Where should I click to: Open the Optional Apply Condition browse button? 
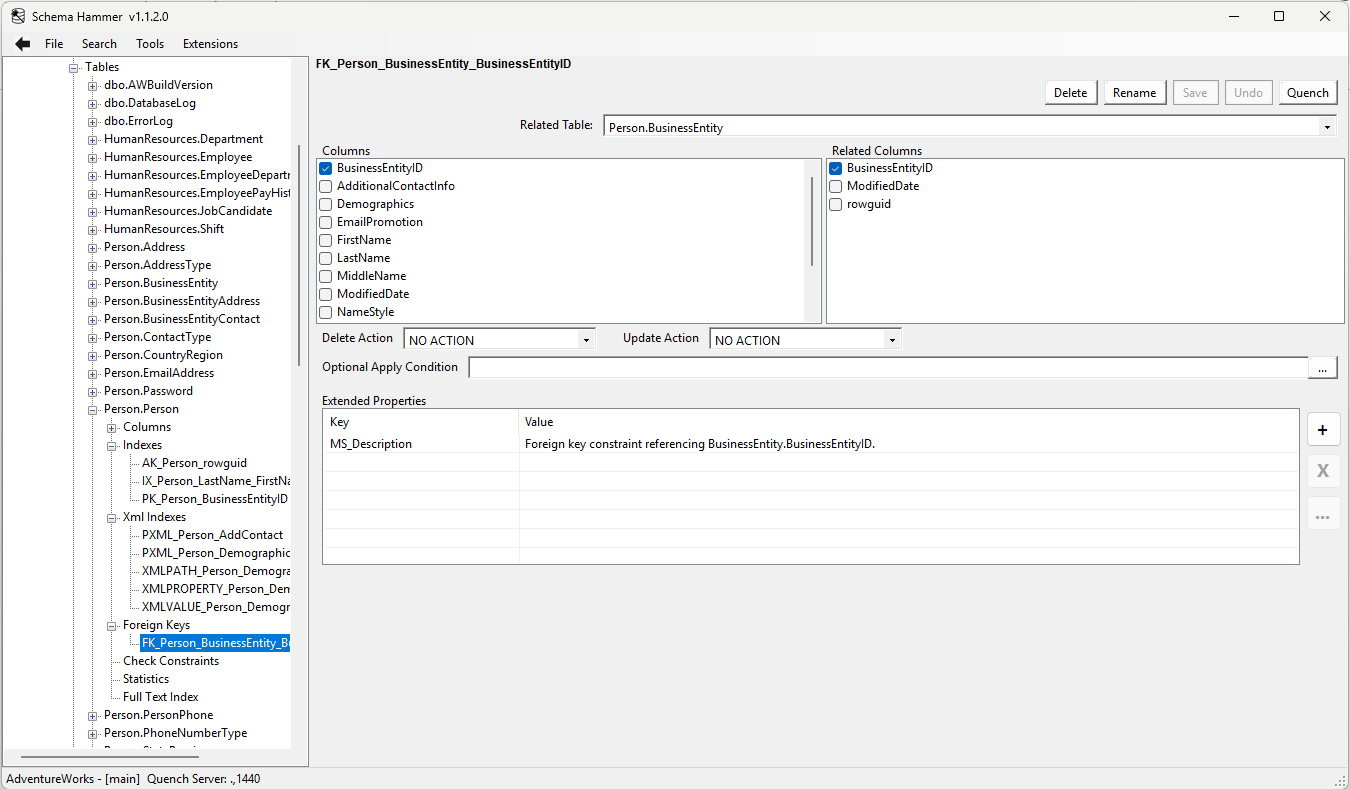point(1322,367)
